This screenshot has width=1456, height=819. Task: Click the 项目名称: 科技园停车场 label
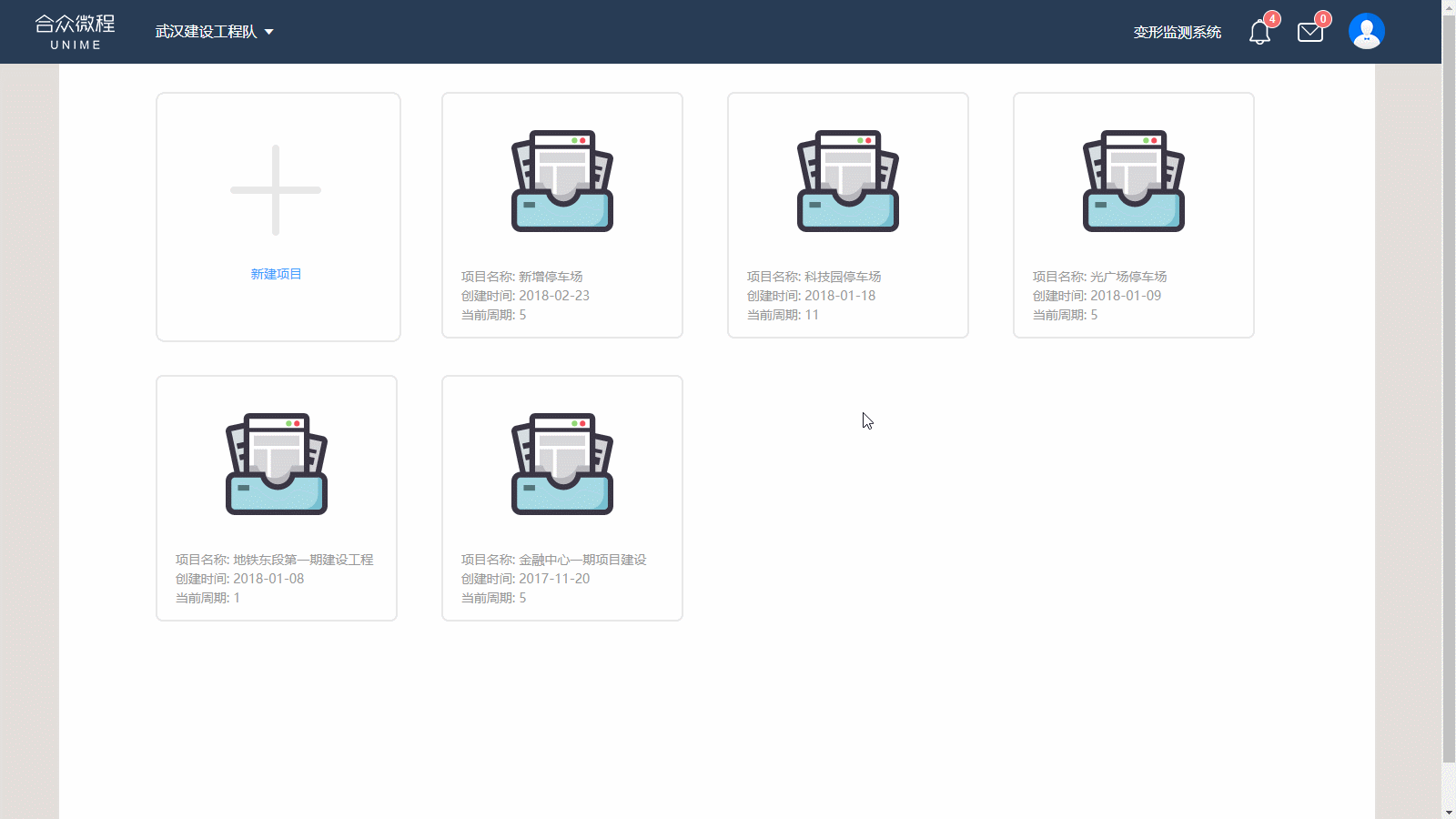pos(814,277)
